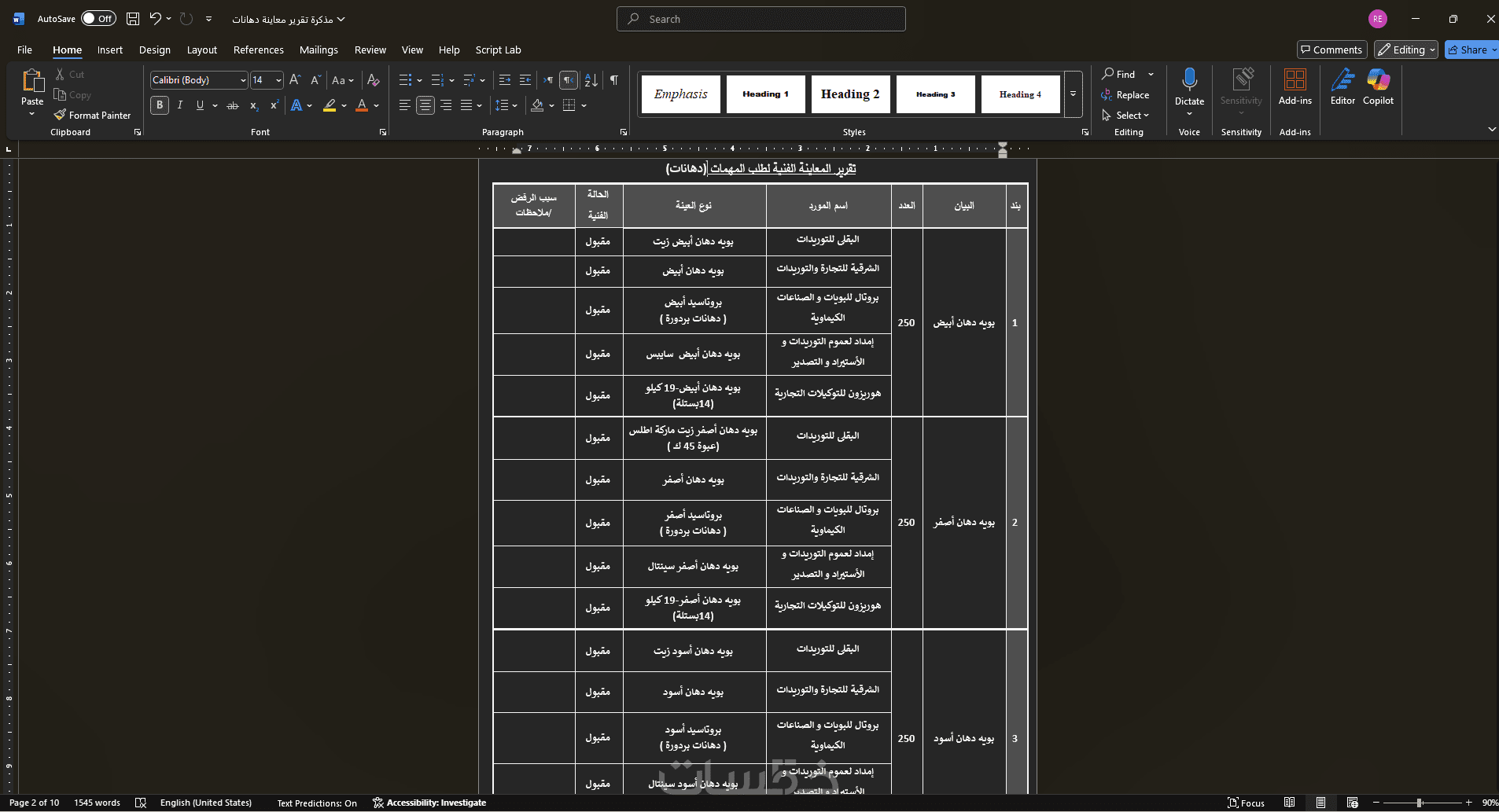The width and height of the screenshot is (1499, 812).
Task: Open the Comments pane button
Action: click(1332, 50)
